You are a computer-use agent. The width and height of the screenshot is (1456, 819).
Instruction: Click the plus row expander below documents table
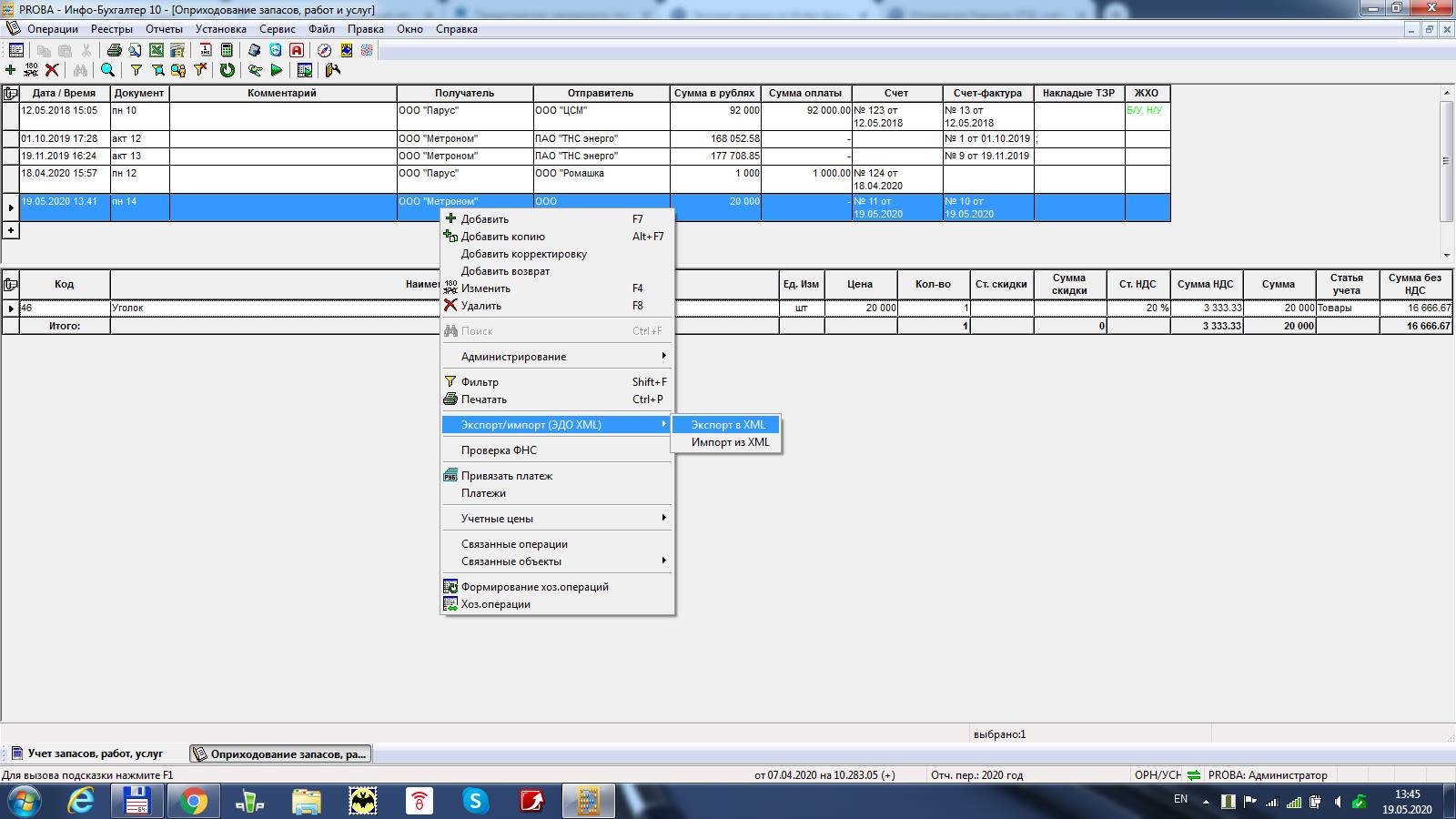click(x=10, y=230)
